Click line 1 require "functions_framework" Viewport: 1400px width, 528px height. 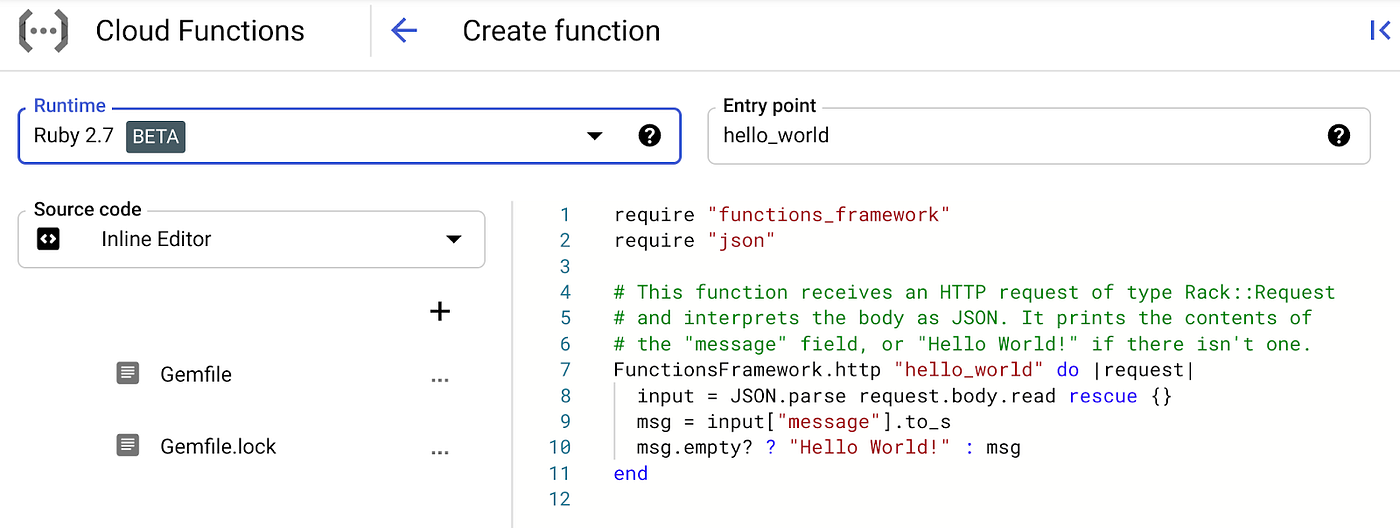pos(782,214)
